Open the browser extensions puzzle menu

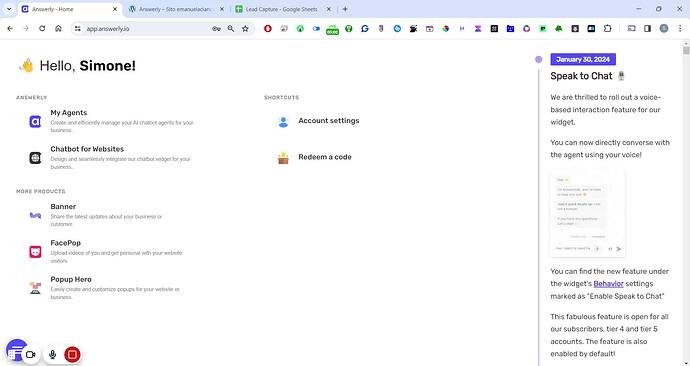click(607, 29)
